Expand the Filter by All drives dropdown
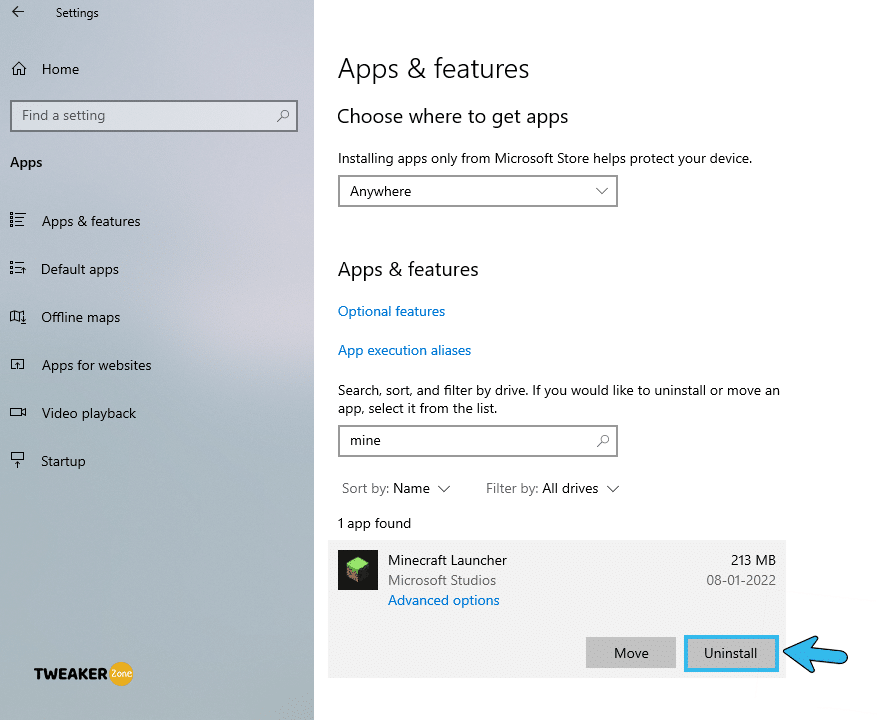883x720 pixels. (552, 488)
